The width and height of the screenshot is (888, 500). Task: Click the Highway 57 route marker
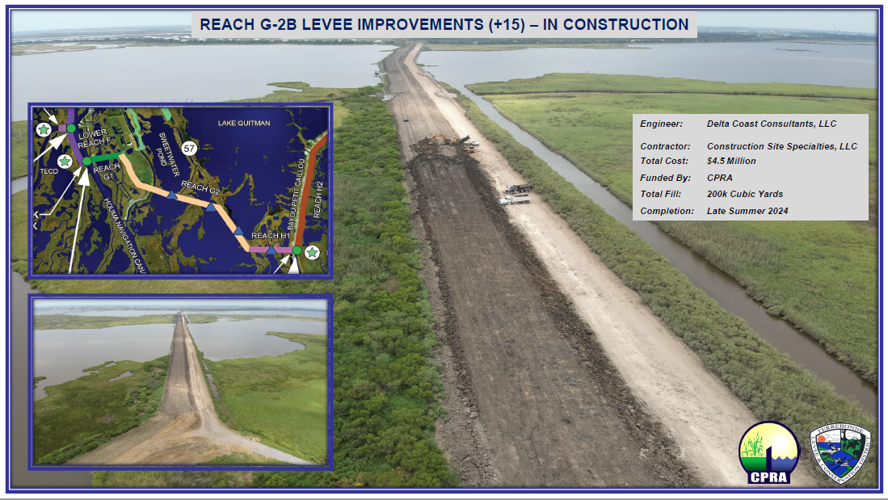(x=190, y=150)
